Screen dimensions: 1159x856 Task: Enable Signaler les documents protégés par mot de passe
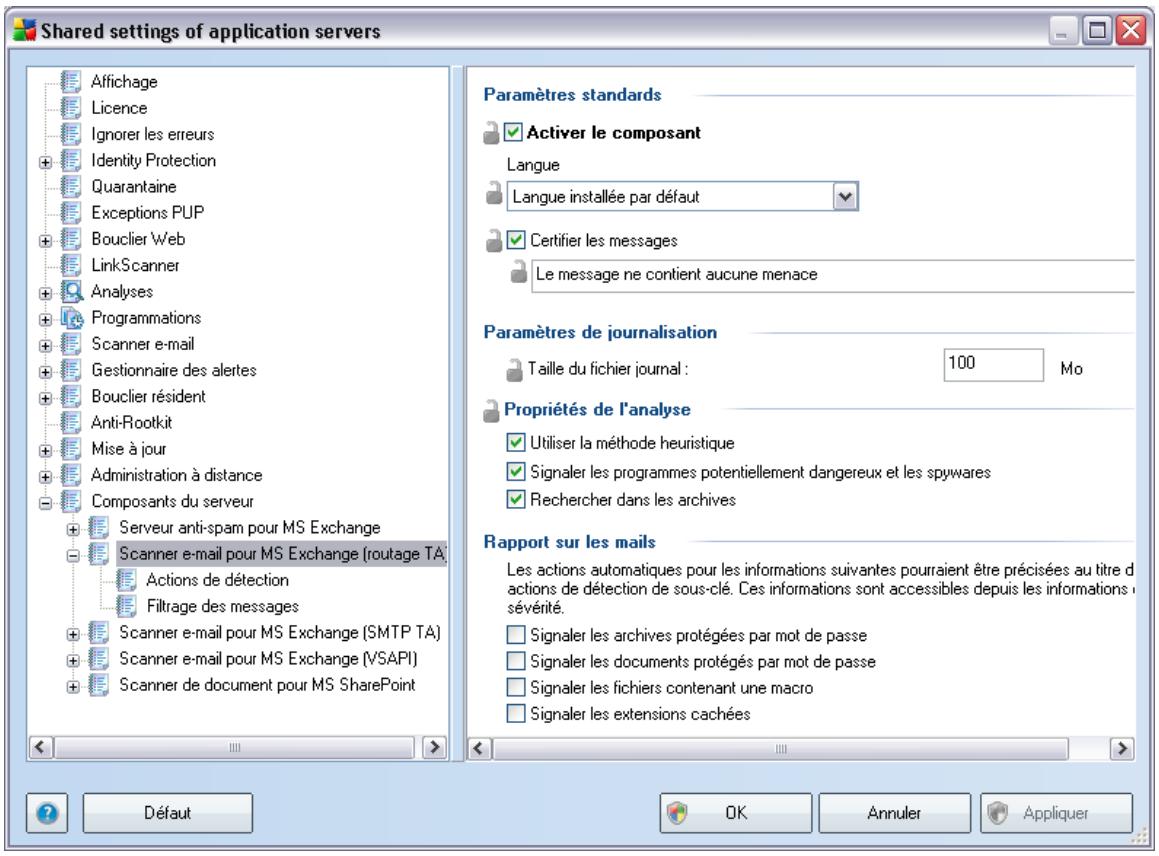coord(516,661)
